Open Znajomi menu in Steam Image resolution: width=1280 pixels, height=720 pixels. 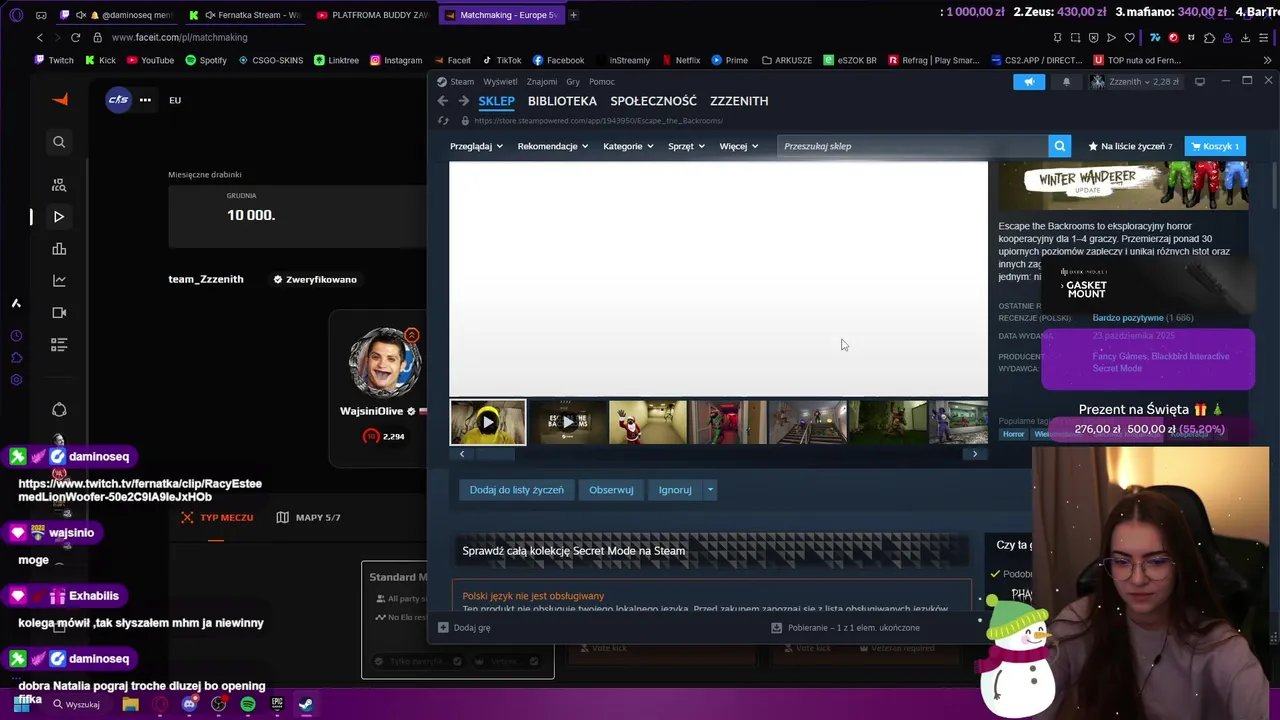coord(542,82)
